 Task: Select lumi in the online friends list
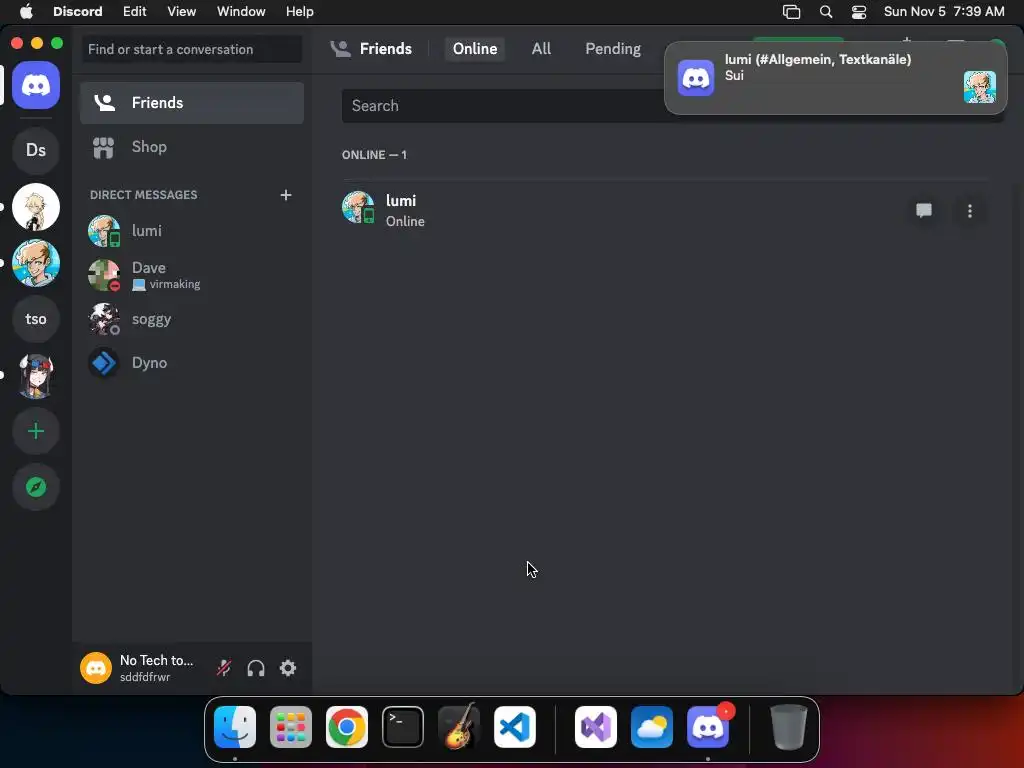(x=665, y=210)
